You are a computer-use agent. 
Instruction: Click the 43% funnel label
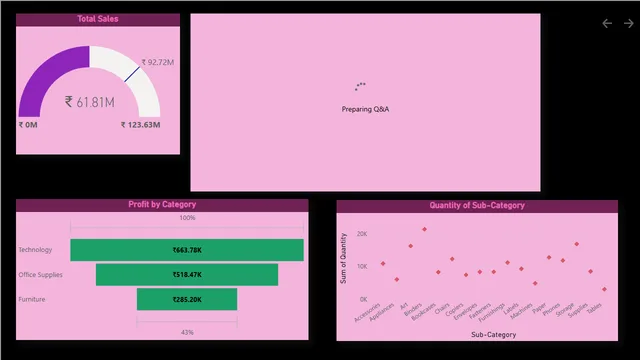click(x=187, y=332)
